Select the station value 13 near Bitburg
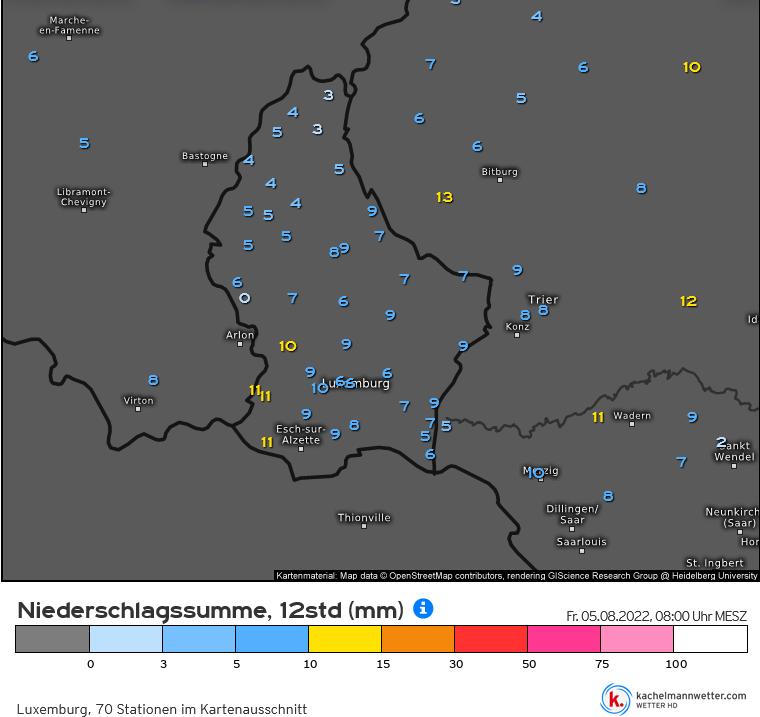Image resolution: width=760 pixels, height=717 pixels. 444,197
